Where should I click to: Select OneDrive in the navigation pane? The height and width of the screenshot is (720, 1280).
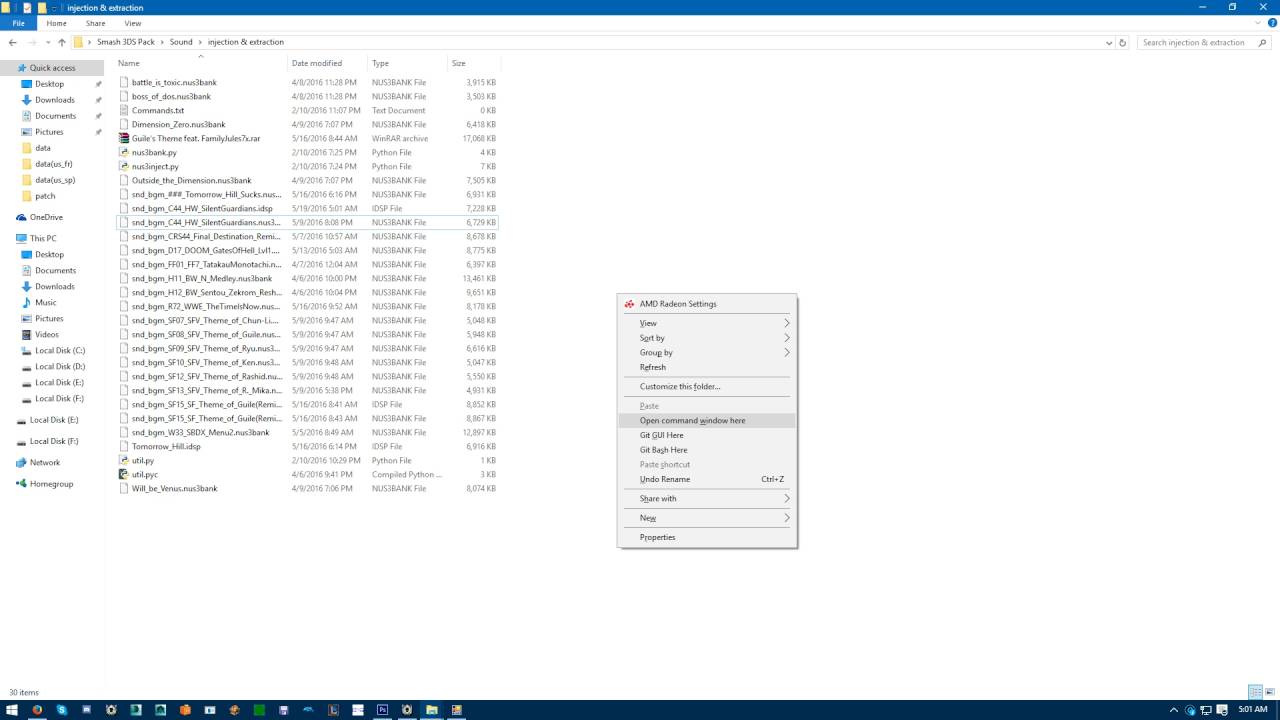(x=46, y=217)
